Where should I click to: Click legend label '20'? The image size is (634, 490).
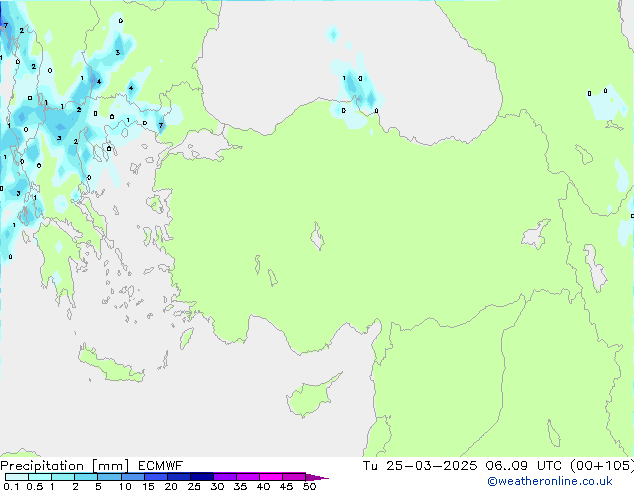(171, 486)
